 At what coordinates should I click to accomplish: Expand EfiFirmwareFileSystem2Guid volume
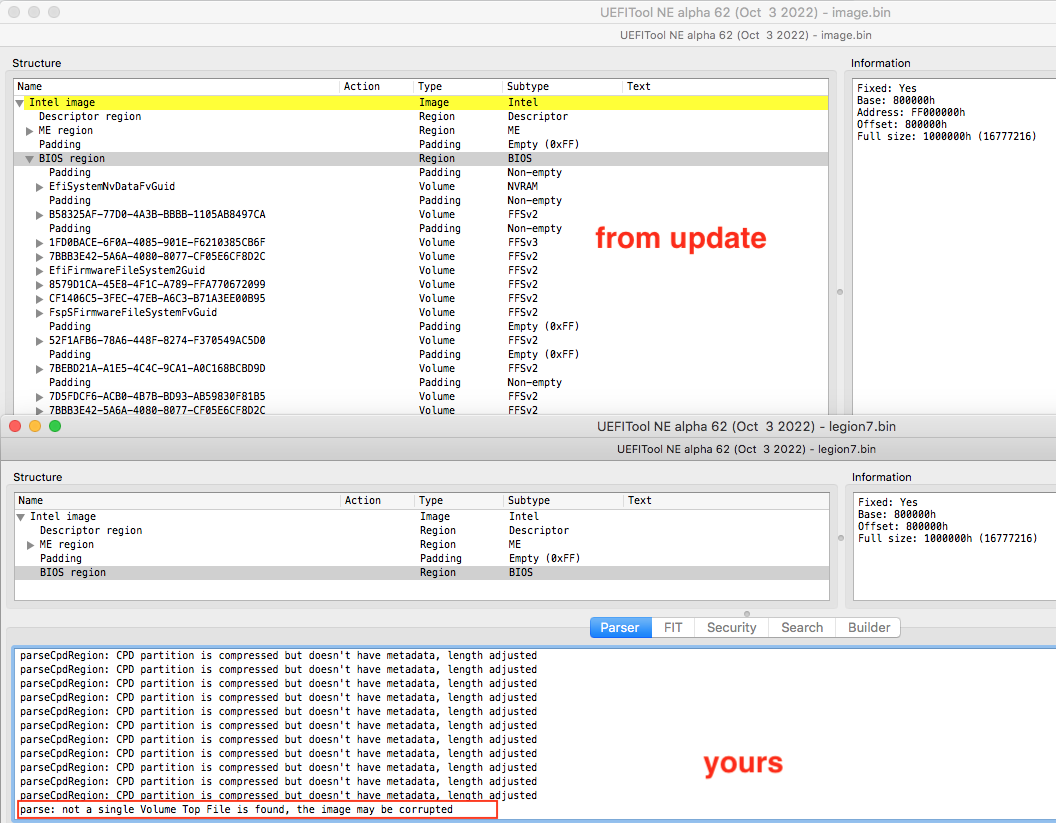click(x=39, y=271)
